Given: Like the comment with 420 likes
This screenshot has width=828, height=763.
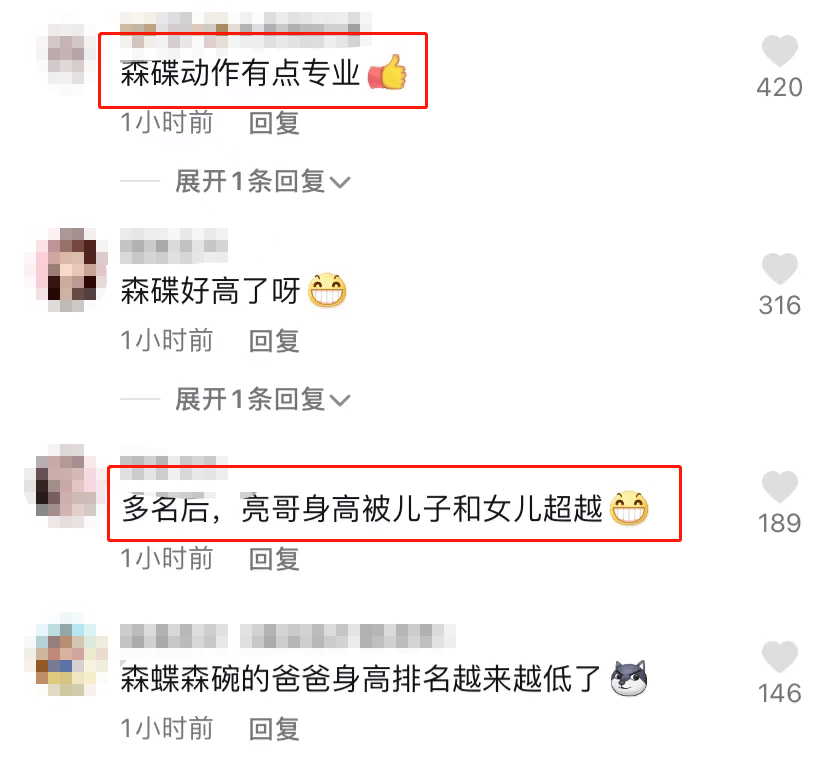Looking at the screenshot, I should pyautogui.click(x=779, y=51).
